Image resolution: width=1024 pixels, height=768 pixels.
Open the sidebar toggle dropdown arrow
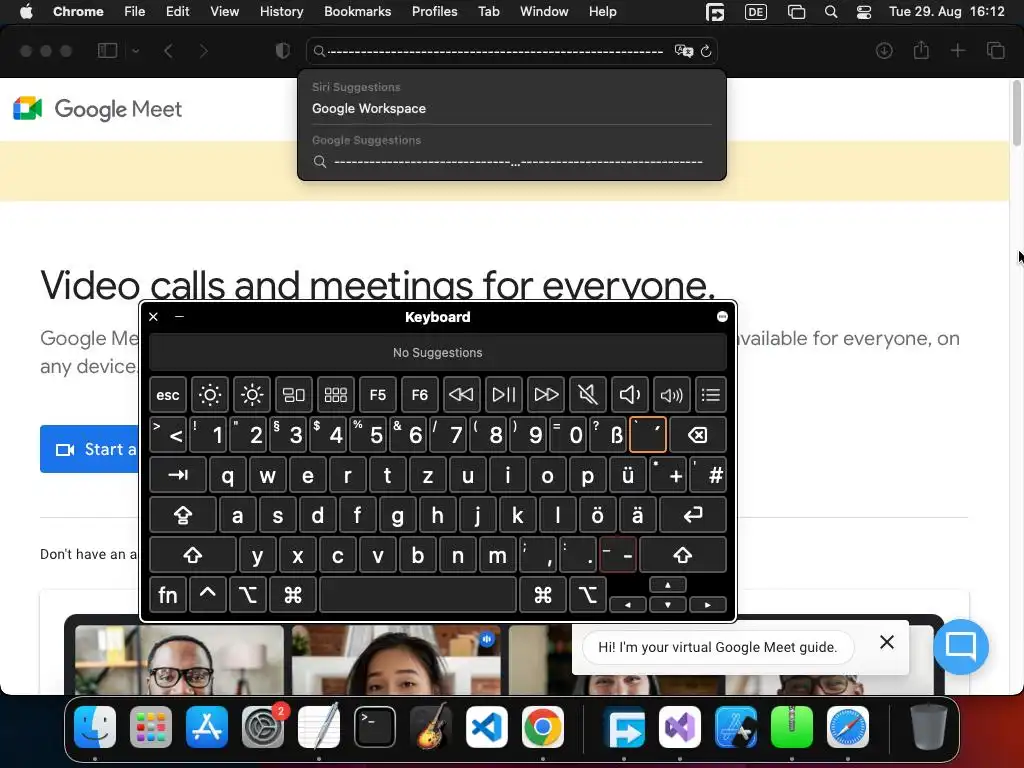click(x=135, y=51)
